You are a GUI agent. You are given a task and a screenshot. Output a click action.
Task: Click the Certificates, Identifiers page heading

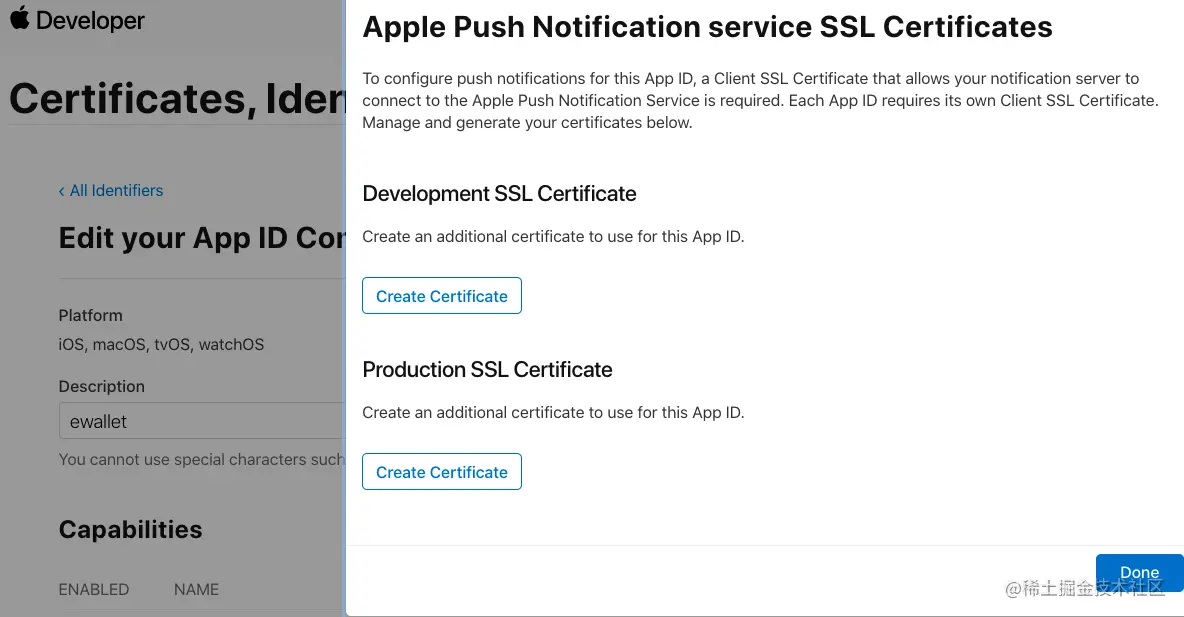coord(177,98)
